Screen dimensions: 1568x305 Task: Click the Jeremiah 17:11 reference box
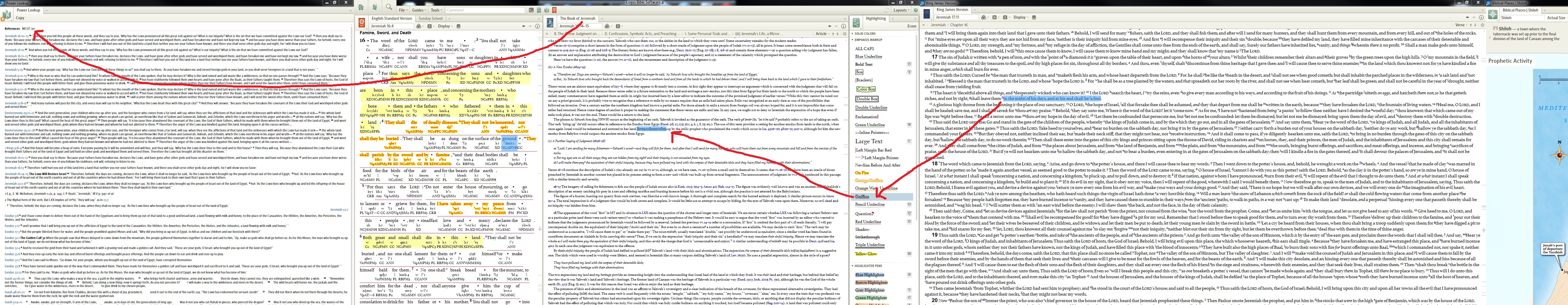pos(957,18)
